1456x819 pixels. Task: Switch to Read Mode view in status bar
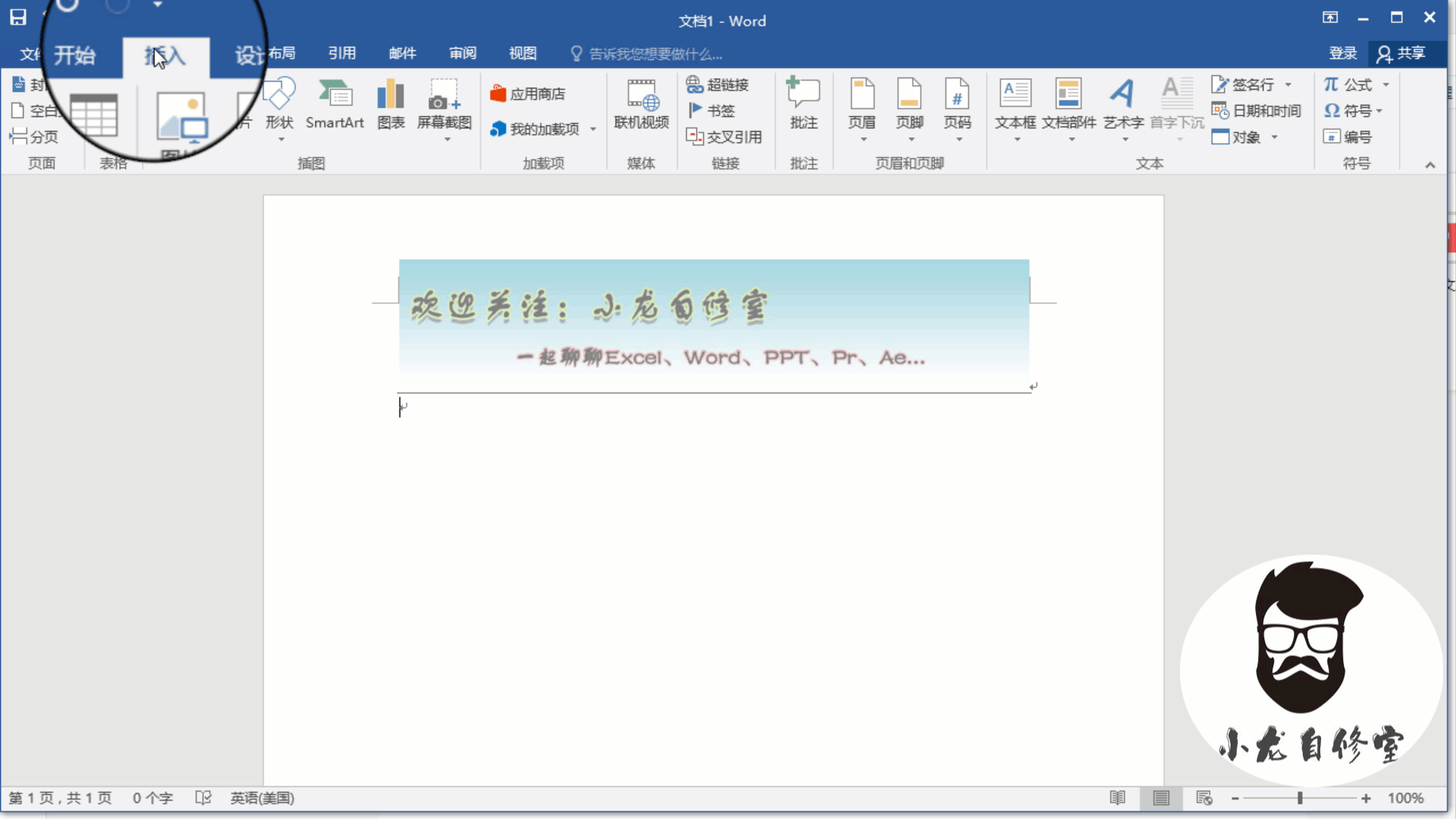coord(1118,798)
